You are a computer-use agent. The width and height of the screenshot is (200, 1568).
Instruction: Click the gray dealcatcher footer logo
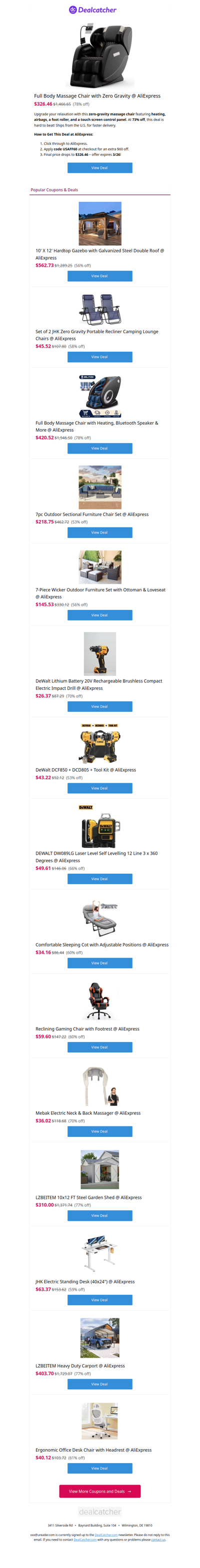click(100, 1512)
